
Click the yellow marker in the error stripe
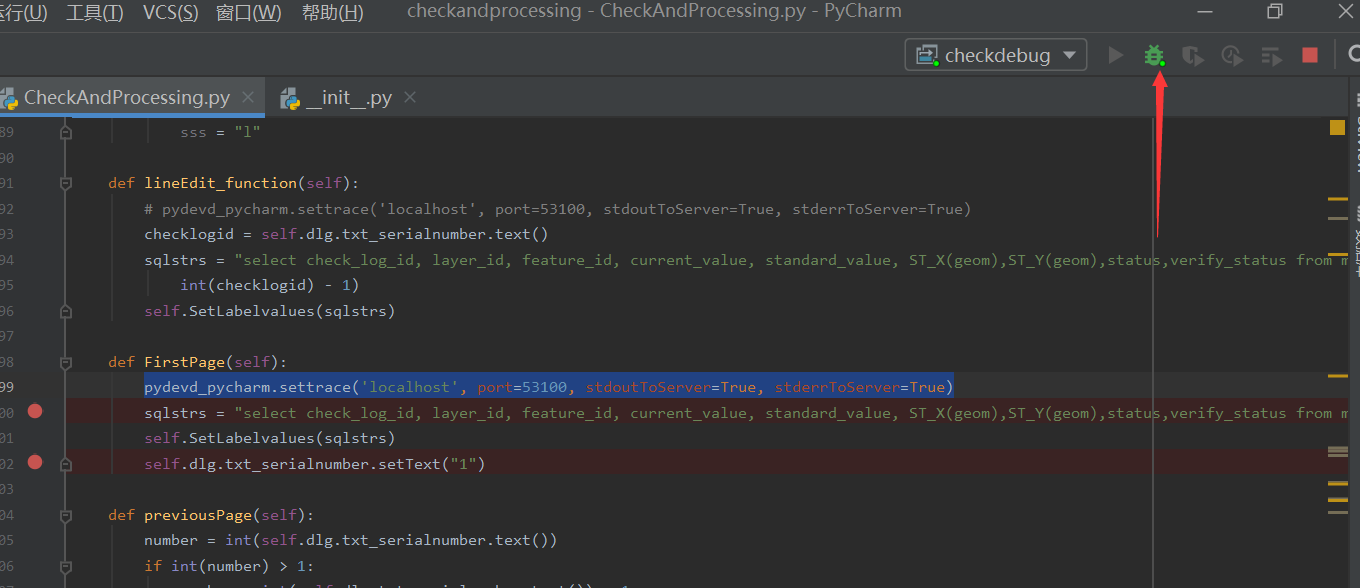pos(1337,127)
